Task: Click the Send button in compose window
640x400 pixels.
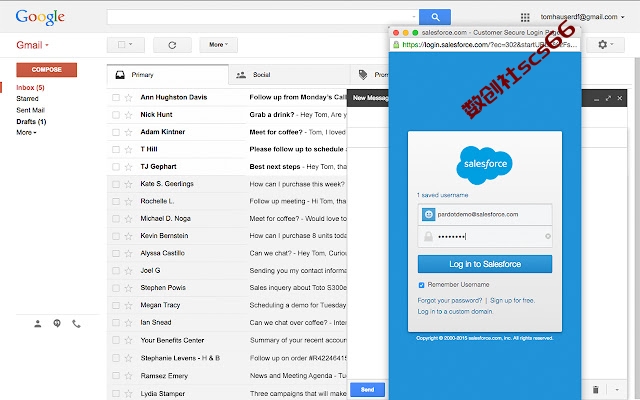Action: (367, 389)
